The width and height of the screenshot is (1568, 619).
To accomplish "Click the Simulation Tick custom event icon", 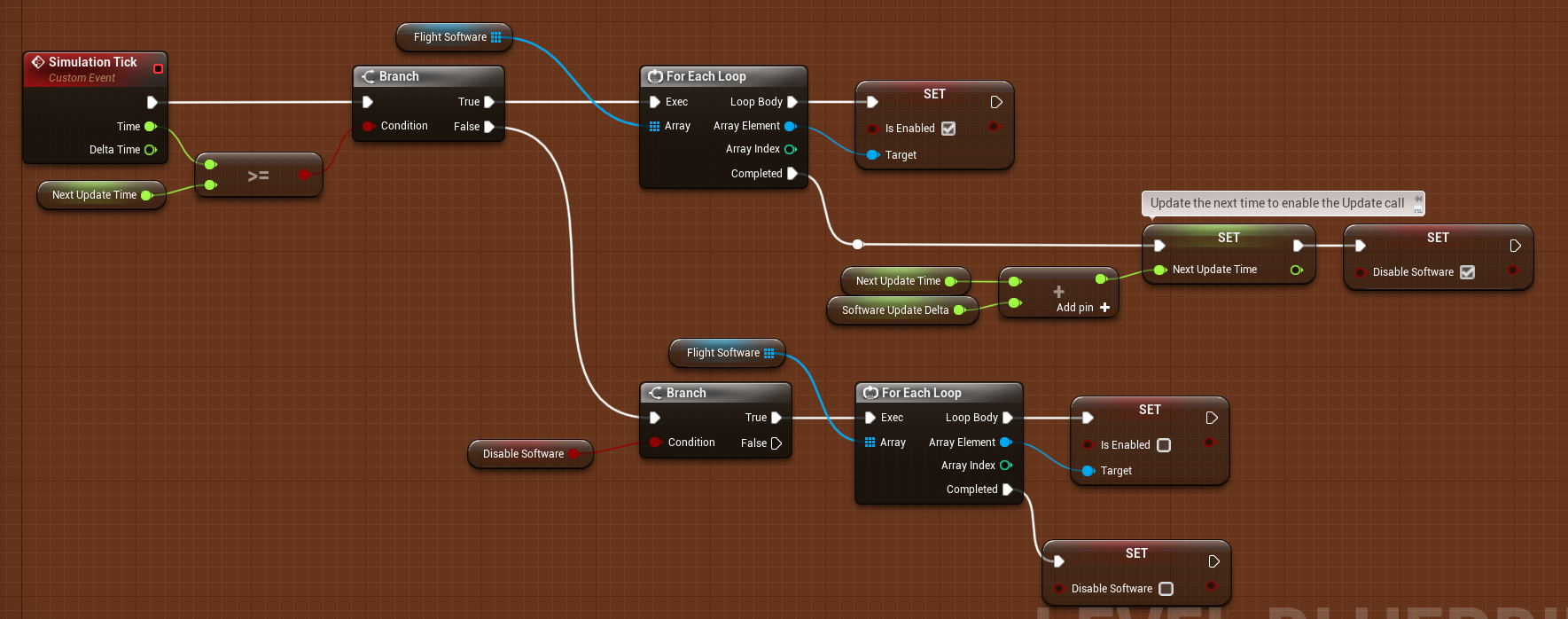I will coord(38,62).
